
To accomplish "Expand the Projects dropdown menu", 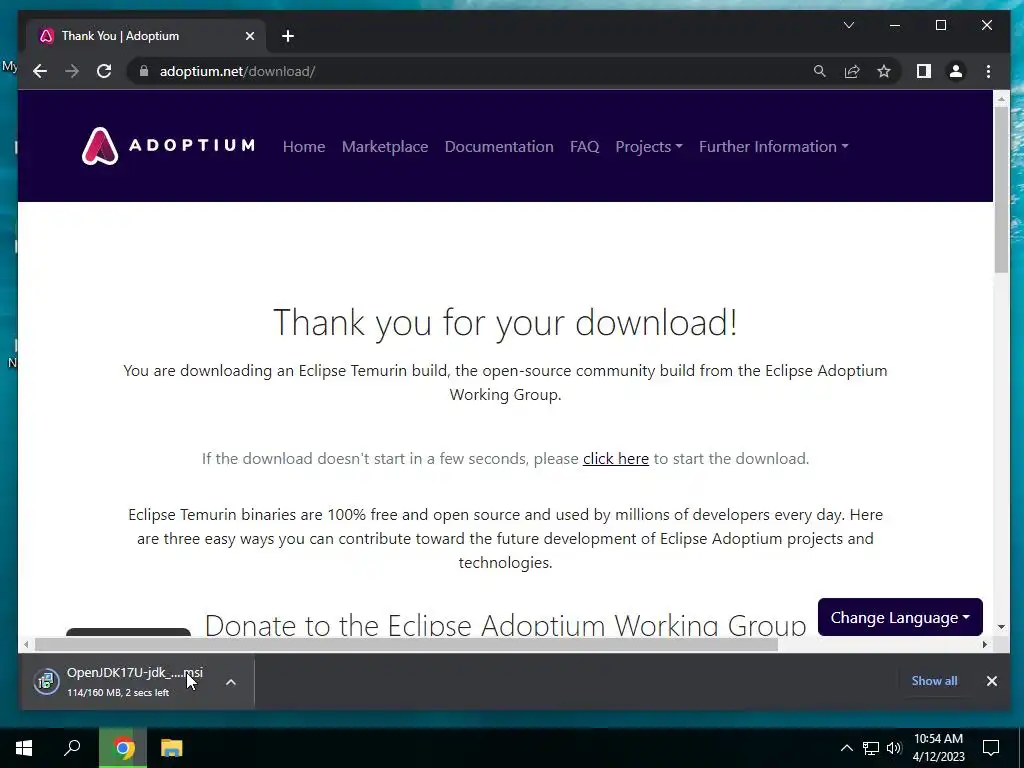I will tap(648, 146).
